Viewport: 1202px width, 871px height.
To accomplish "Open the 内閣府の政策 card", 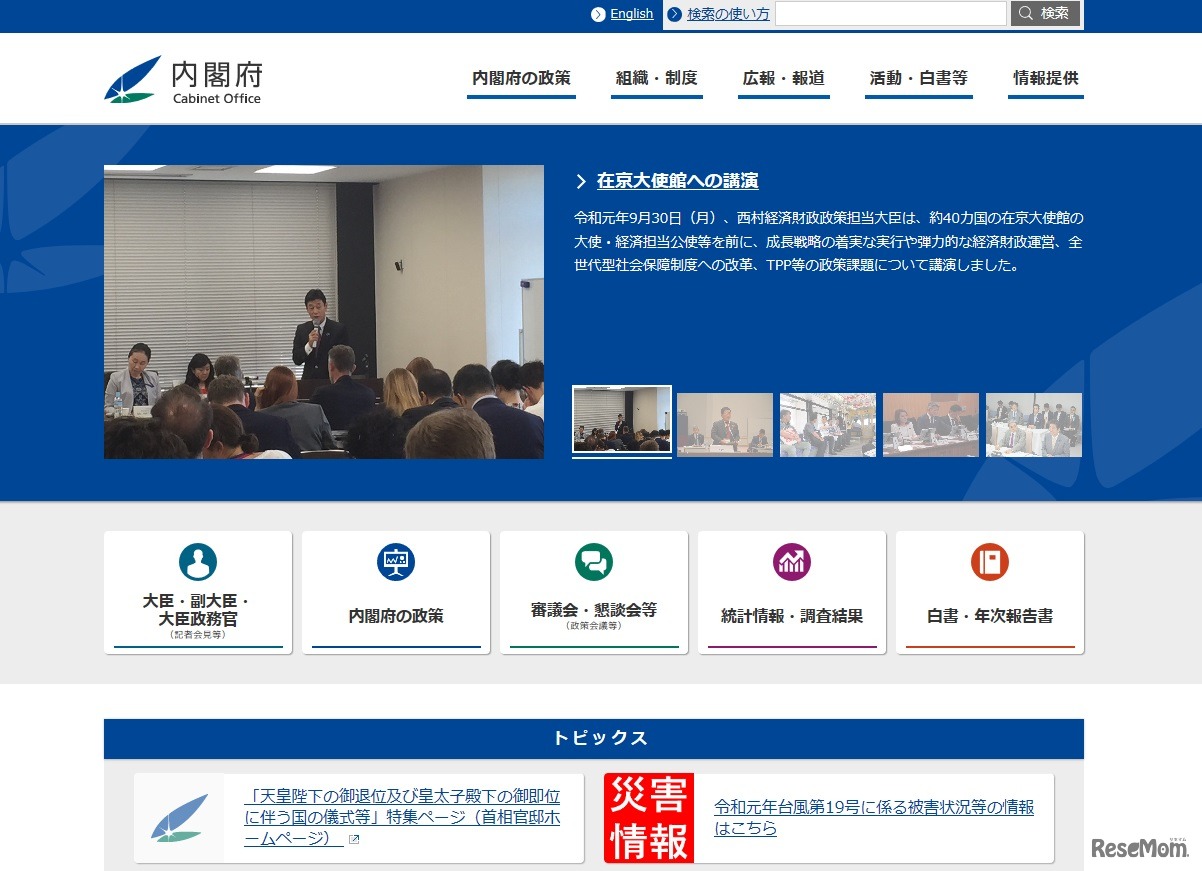I will (x=396, y=593).
